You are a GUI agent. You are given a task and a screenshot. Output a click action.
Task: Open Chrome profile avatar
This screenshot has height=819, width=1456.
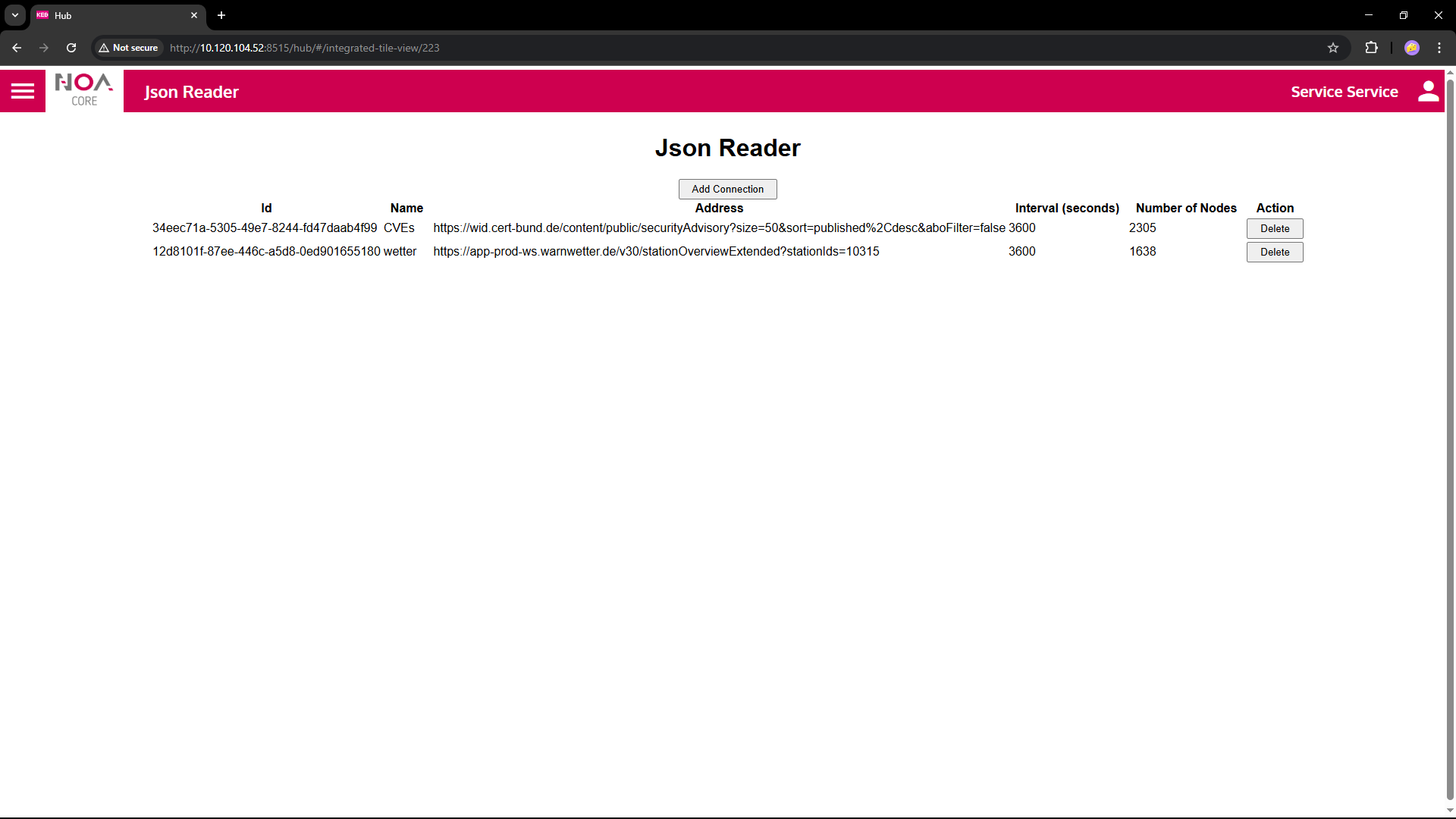tap(1411, 48)
